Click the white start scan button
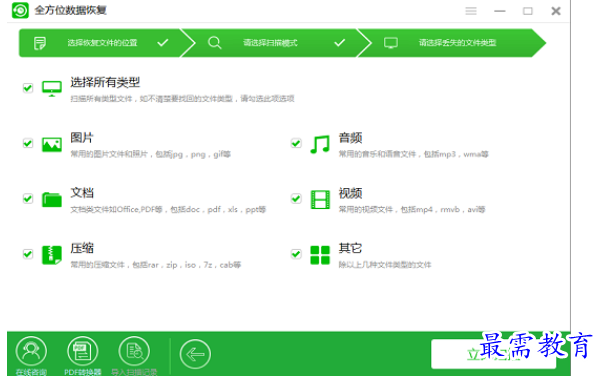This screenshot has width=601, height=377. 494,354
